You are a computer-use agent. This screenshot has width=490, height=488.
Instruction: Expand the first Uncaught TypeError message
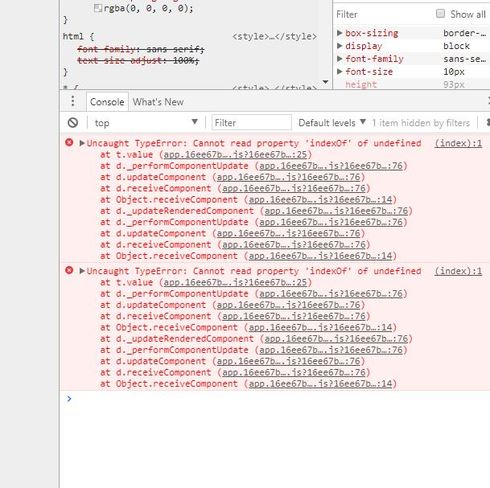tap(82, 143)
